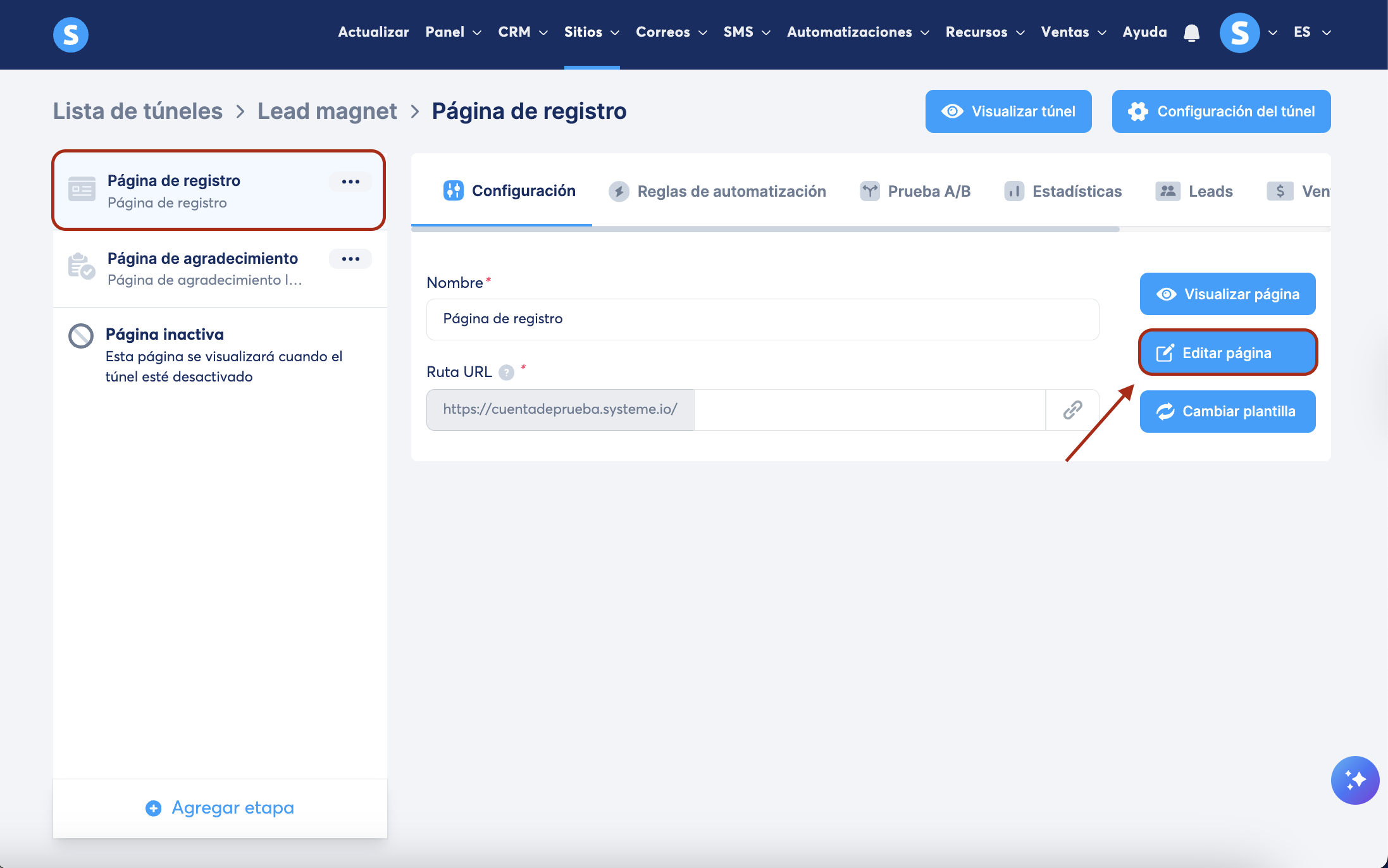Open three-dots menu for Página de registro
Screen dimensions: 1388x868
350,182
